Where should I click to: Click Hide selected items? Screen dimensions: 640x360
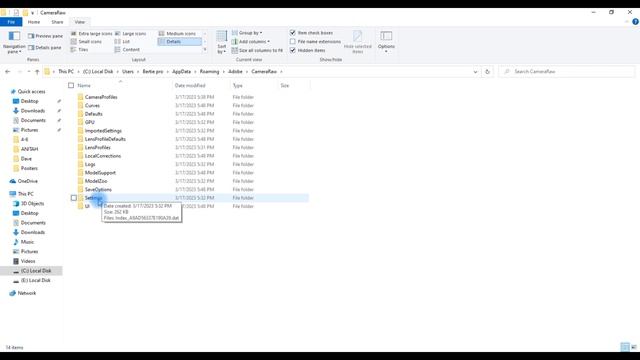tap(358, 42)
